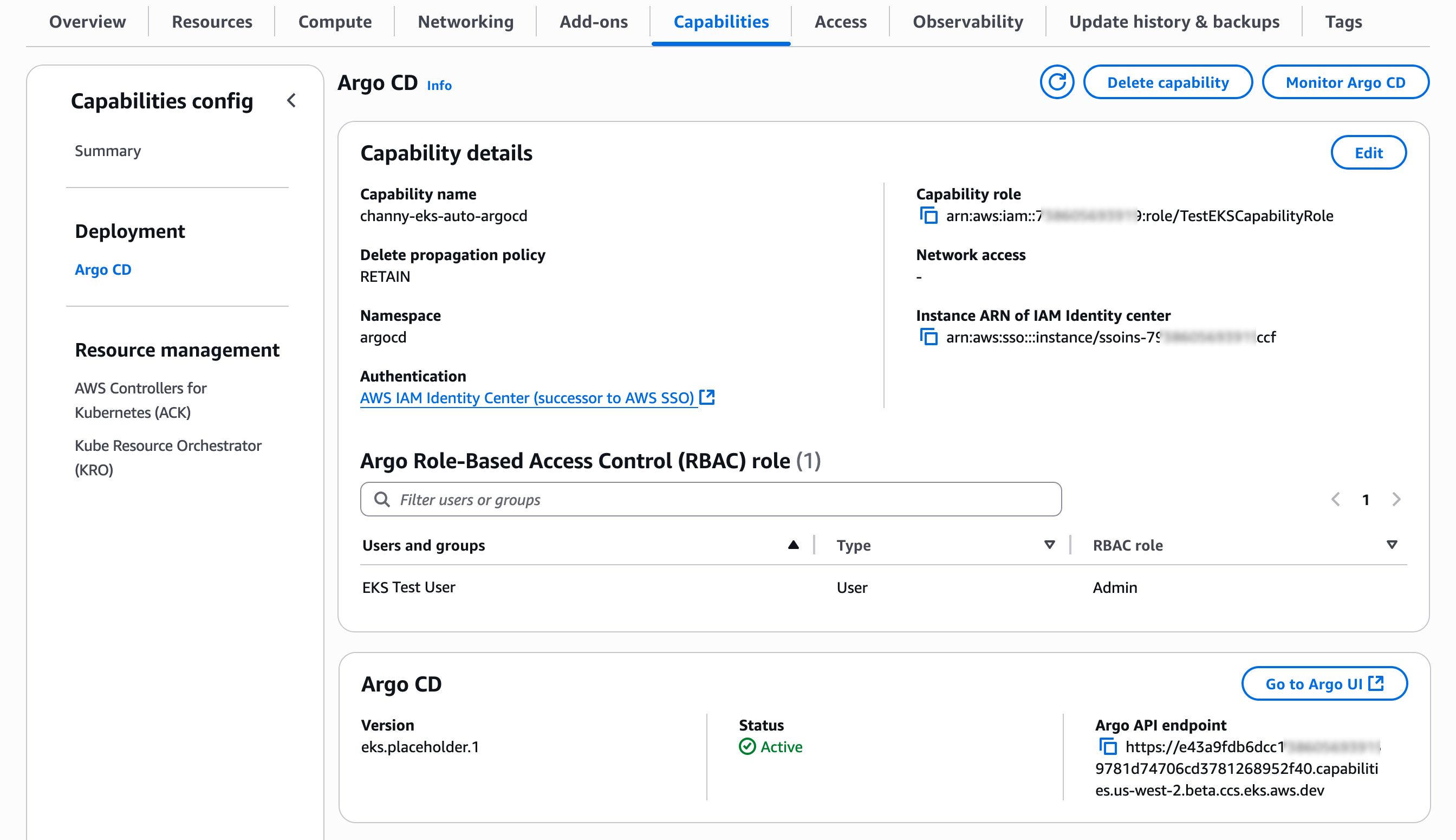Open AWS IAM Identity Center link

click(x=526, y=397)
